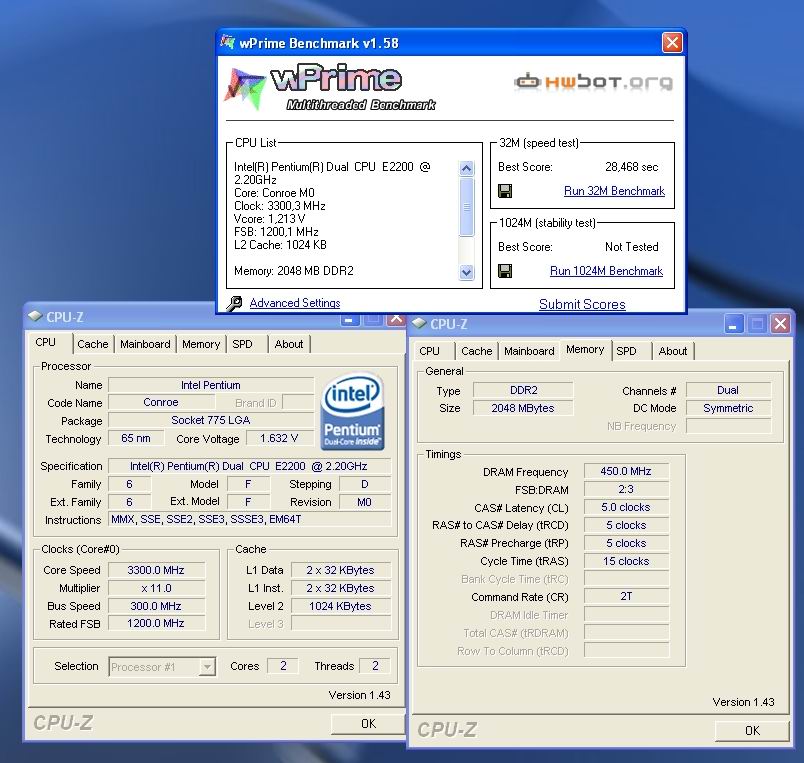
Task: Click Cycle Time 15 clocks value
Action: (626, 561)
